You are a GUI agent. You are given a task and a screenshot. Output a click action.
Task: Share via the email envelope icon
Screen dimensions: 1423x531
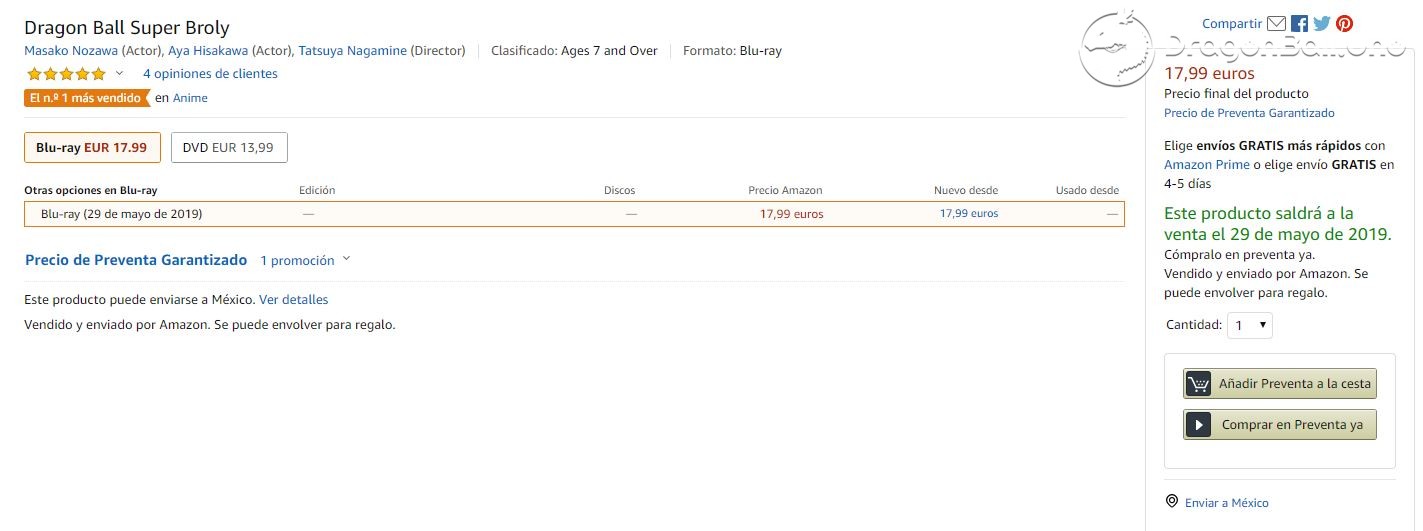(1276, 24)
